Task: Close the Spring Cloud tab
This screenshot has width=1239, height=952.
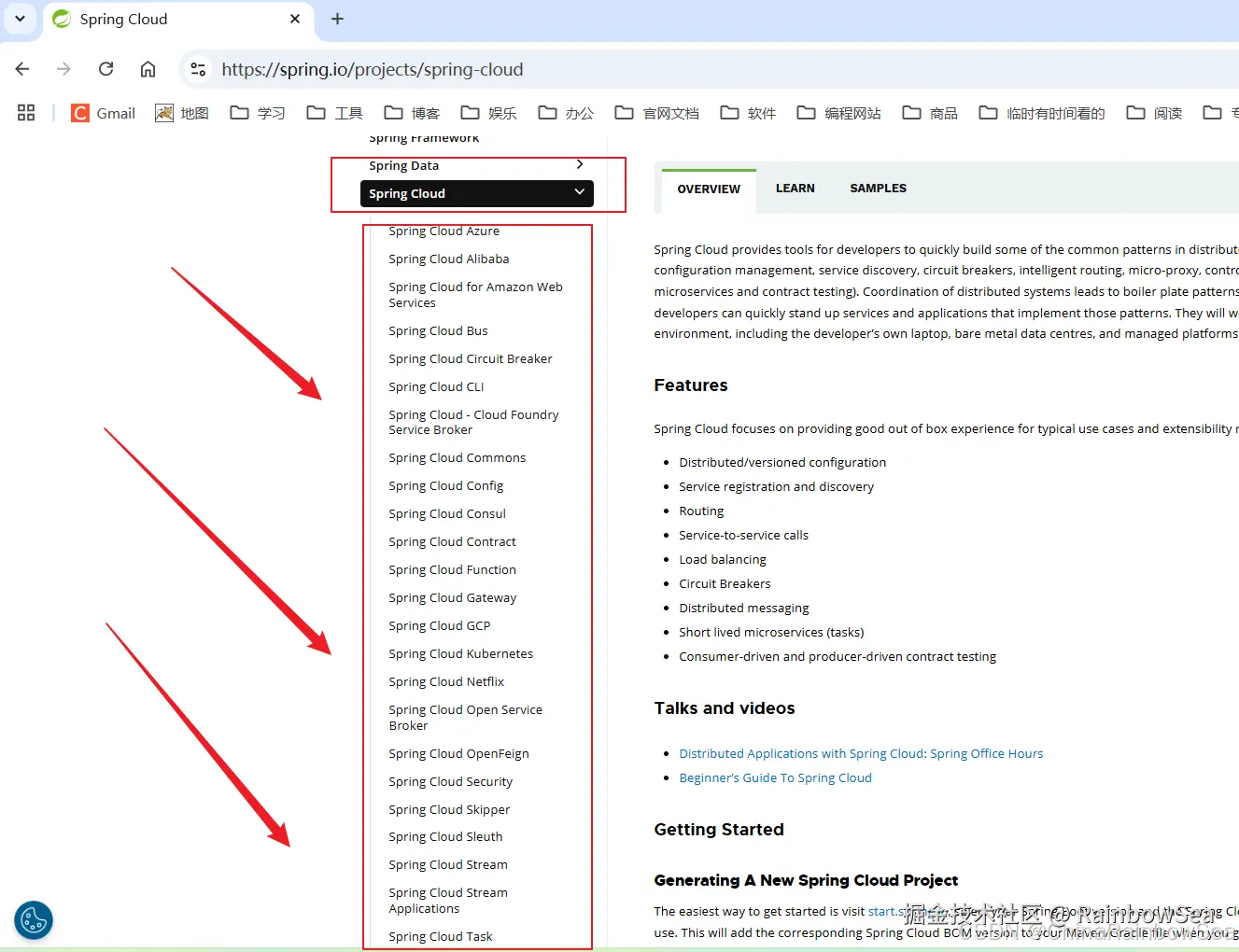Action: tap(295, 19)
